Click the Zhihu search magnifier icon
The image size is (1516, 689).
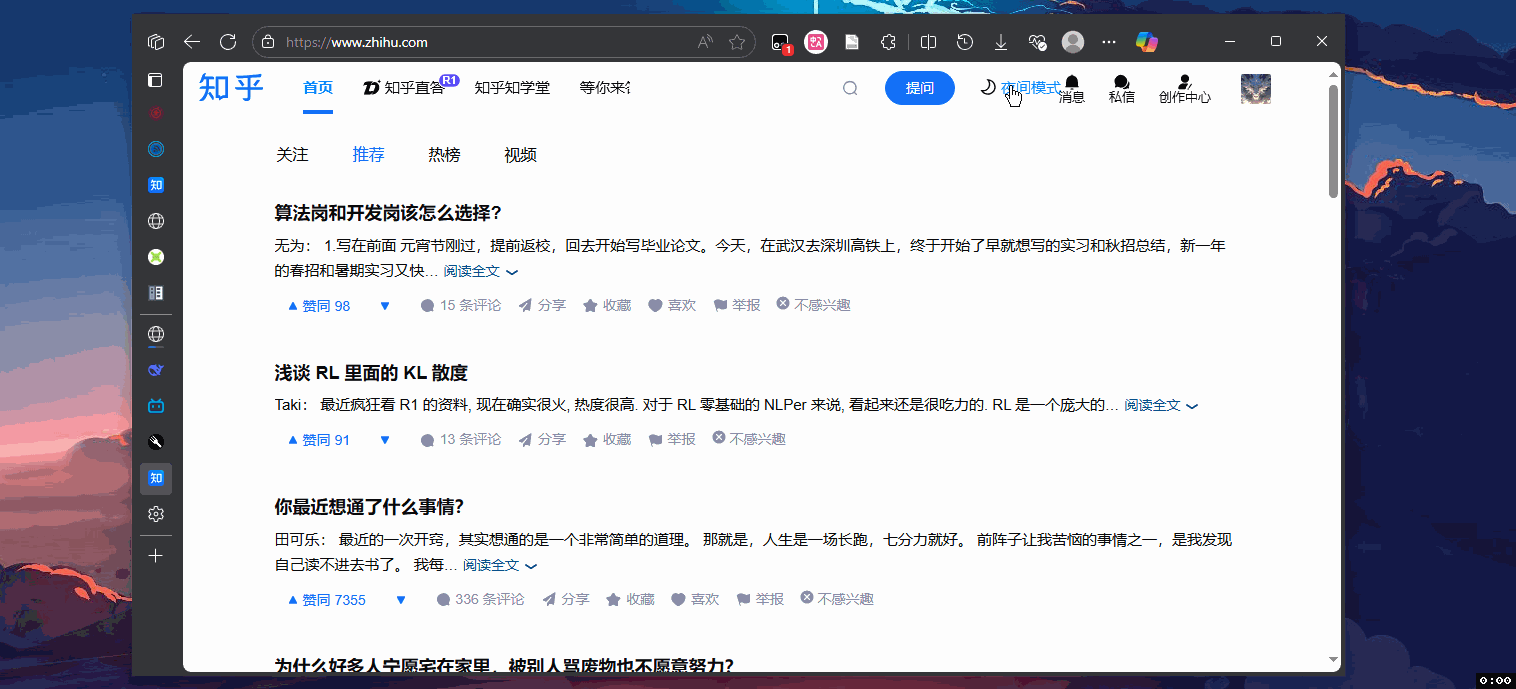[x=850, y=88]
